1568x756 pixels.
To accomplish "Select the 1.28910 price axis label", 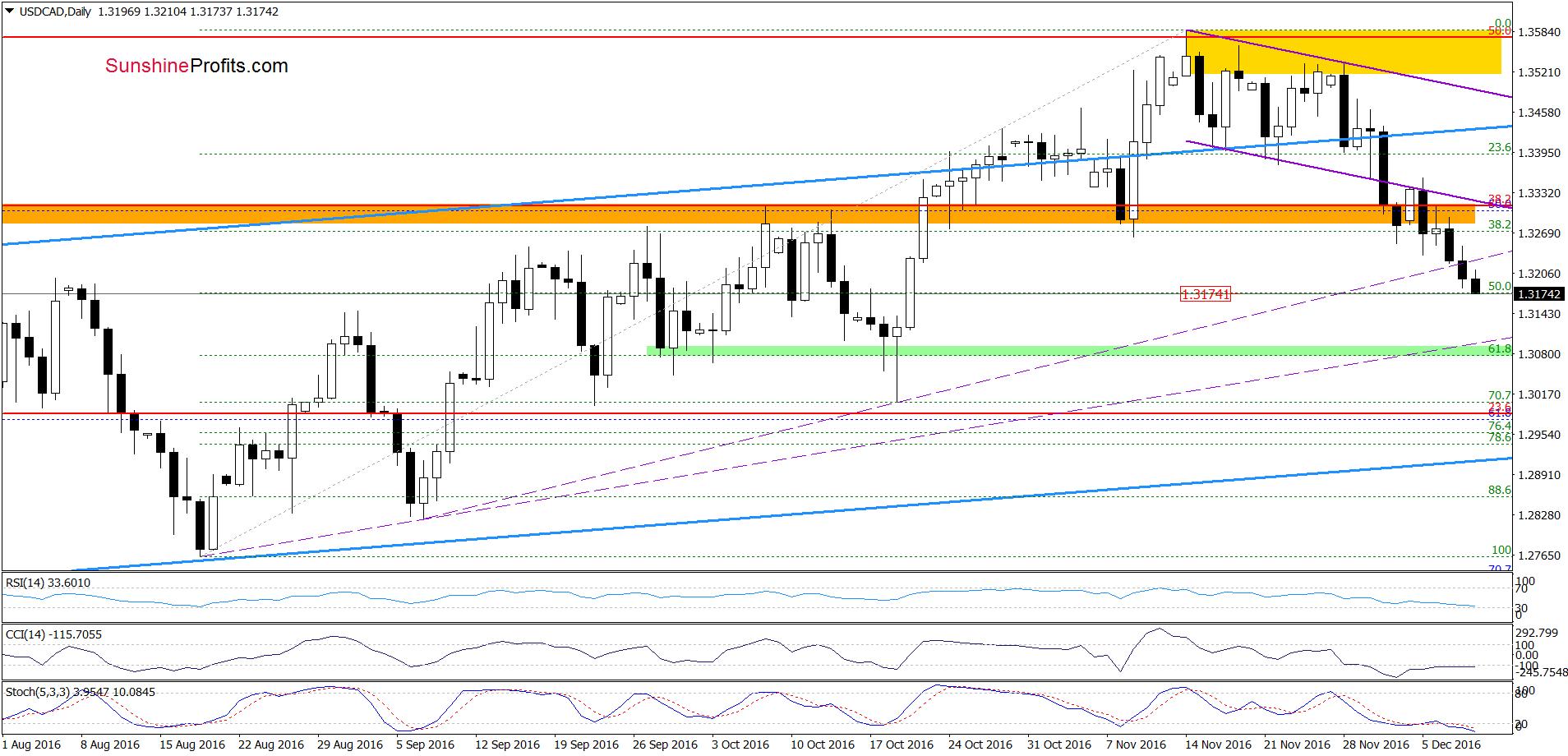I will [x=1539, y=475].
